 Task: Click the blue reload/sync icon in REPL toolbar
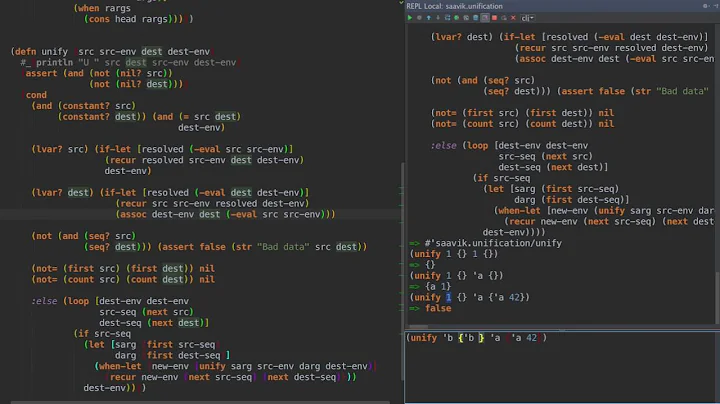[x=447, y=18]
